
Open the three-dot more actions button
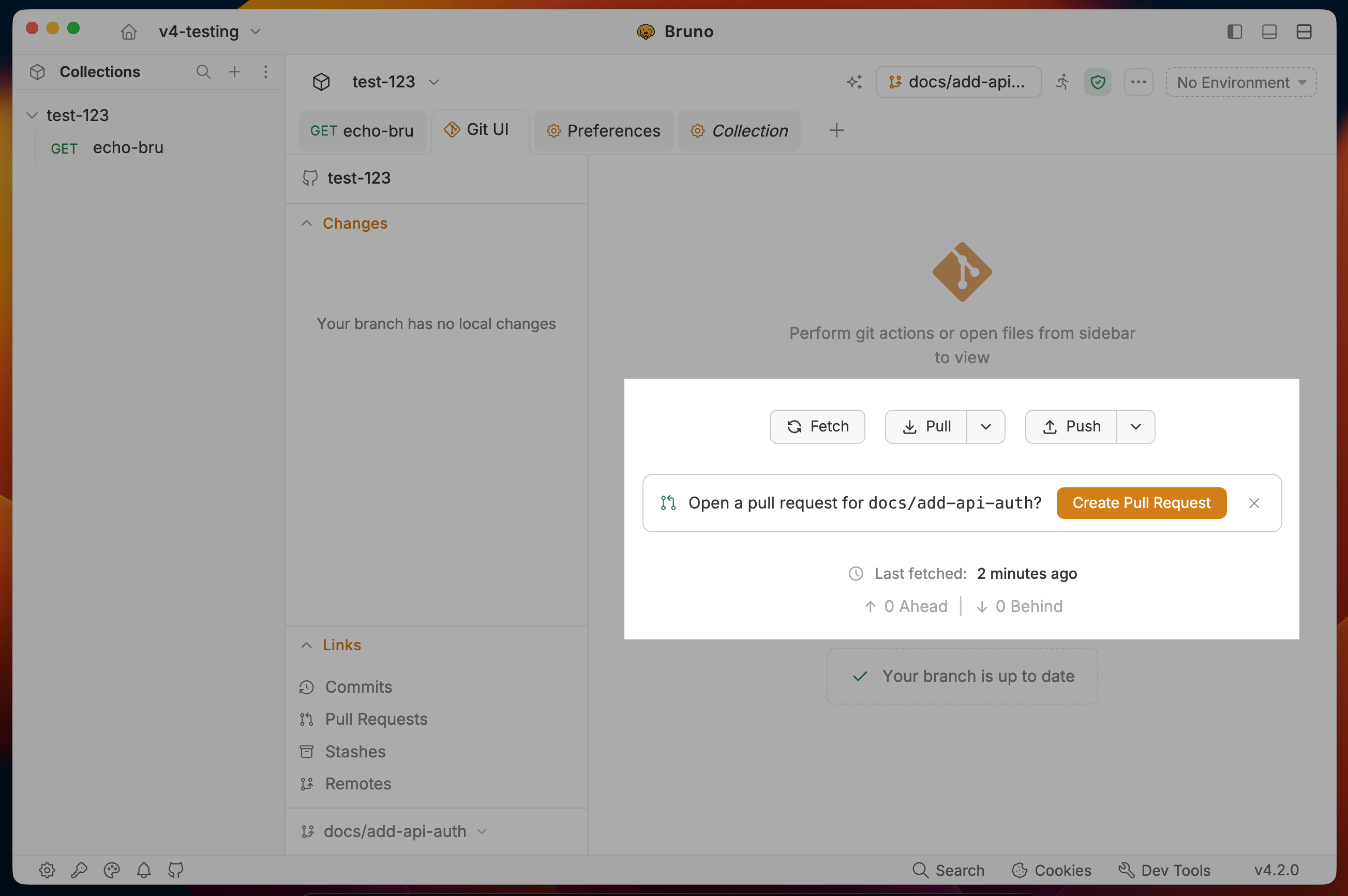[x=1139, y=82]
